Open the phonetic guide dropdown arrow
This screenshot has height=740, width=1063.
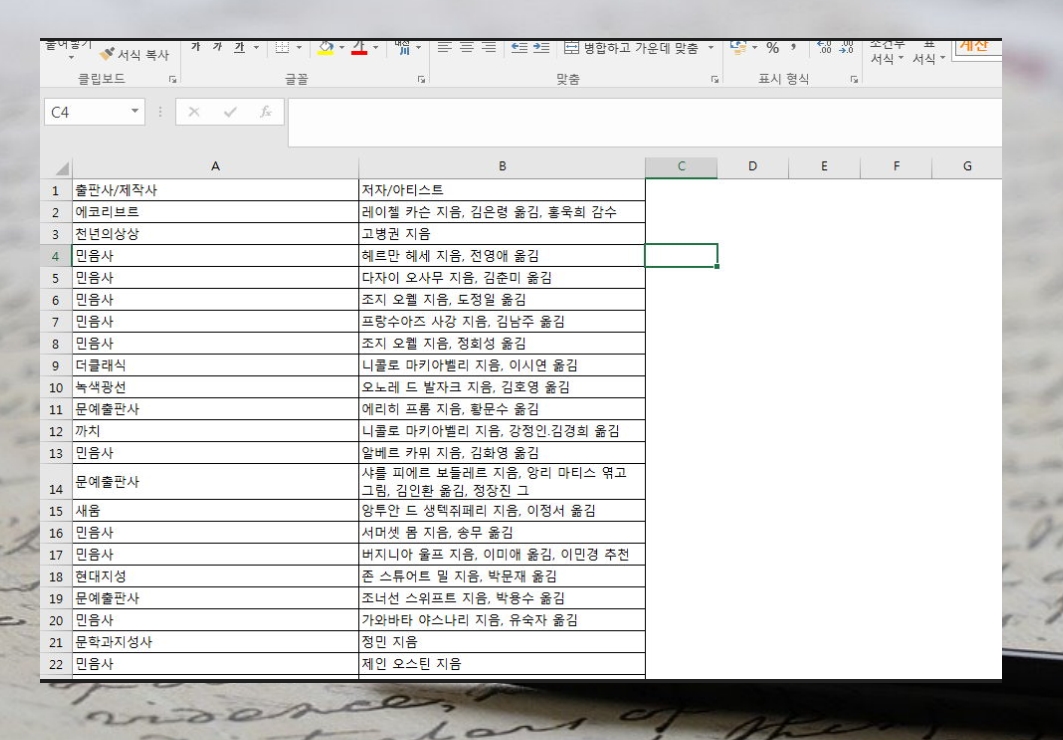click(x=418, y=47)
